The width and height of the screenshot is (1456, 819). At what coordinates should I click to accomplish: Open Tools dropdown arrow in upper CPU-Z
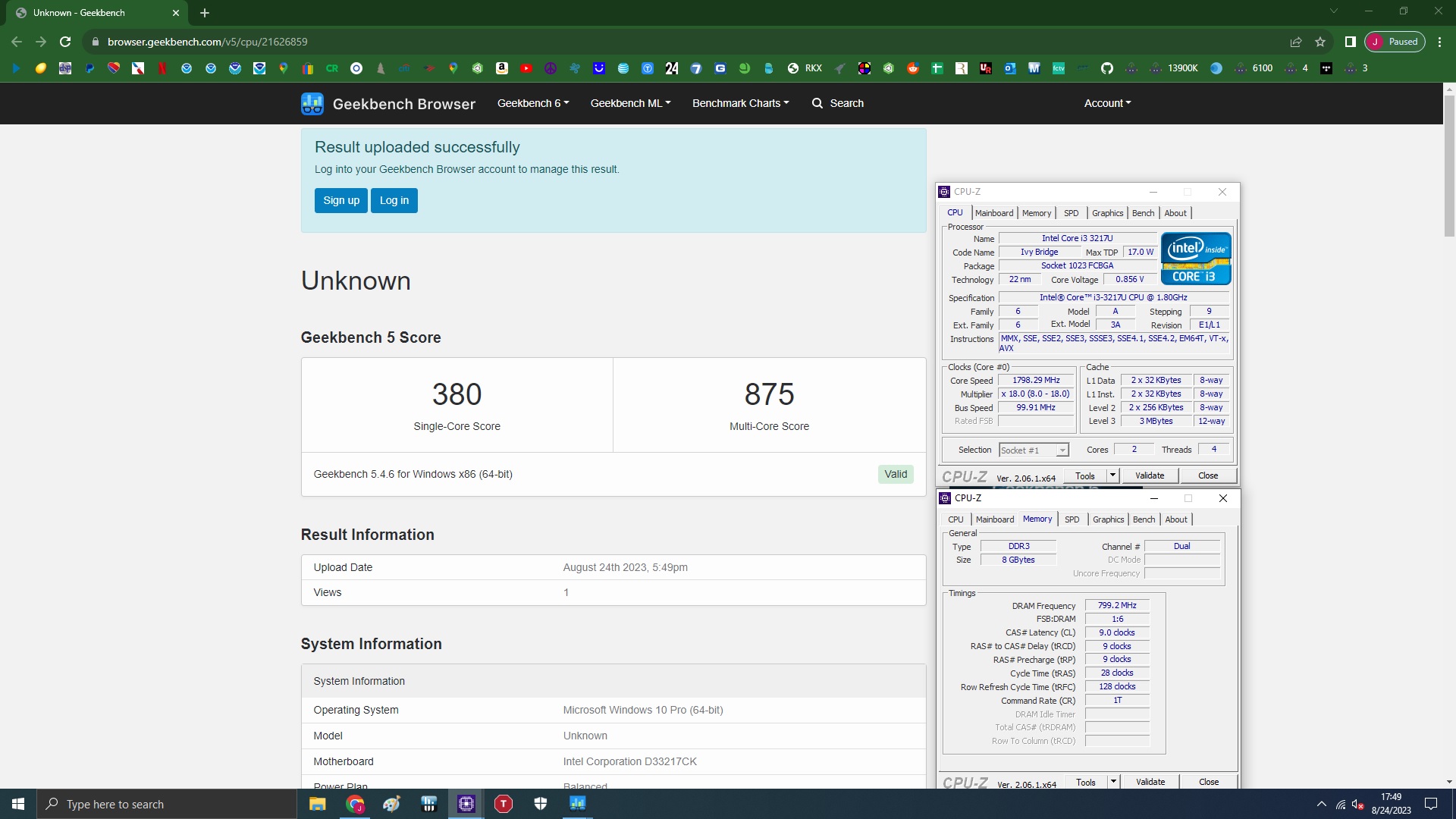click(1112, 475)
